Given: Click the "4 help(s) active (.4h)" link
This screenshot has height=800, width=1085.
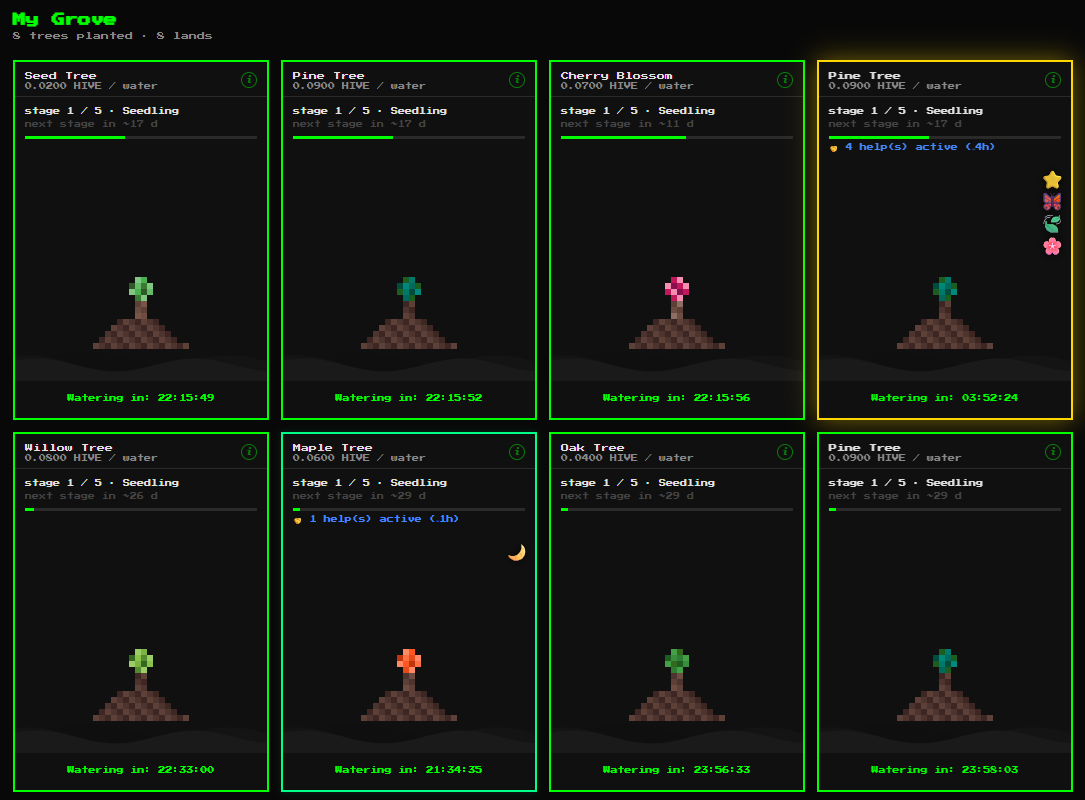Looking at the screenshot, I should tap(920, 147).
